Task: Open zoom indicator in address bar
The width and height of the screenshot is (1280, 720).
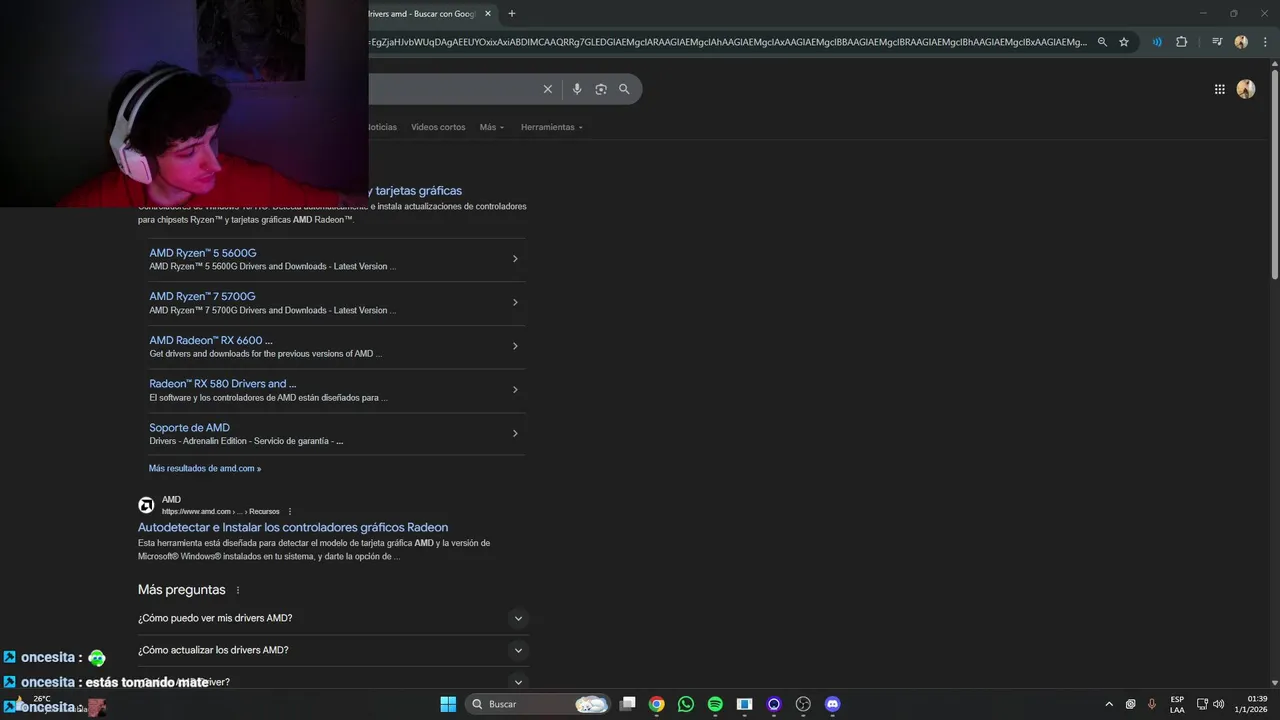Action: pyautogui.click(x=1102, y=42)
